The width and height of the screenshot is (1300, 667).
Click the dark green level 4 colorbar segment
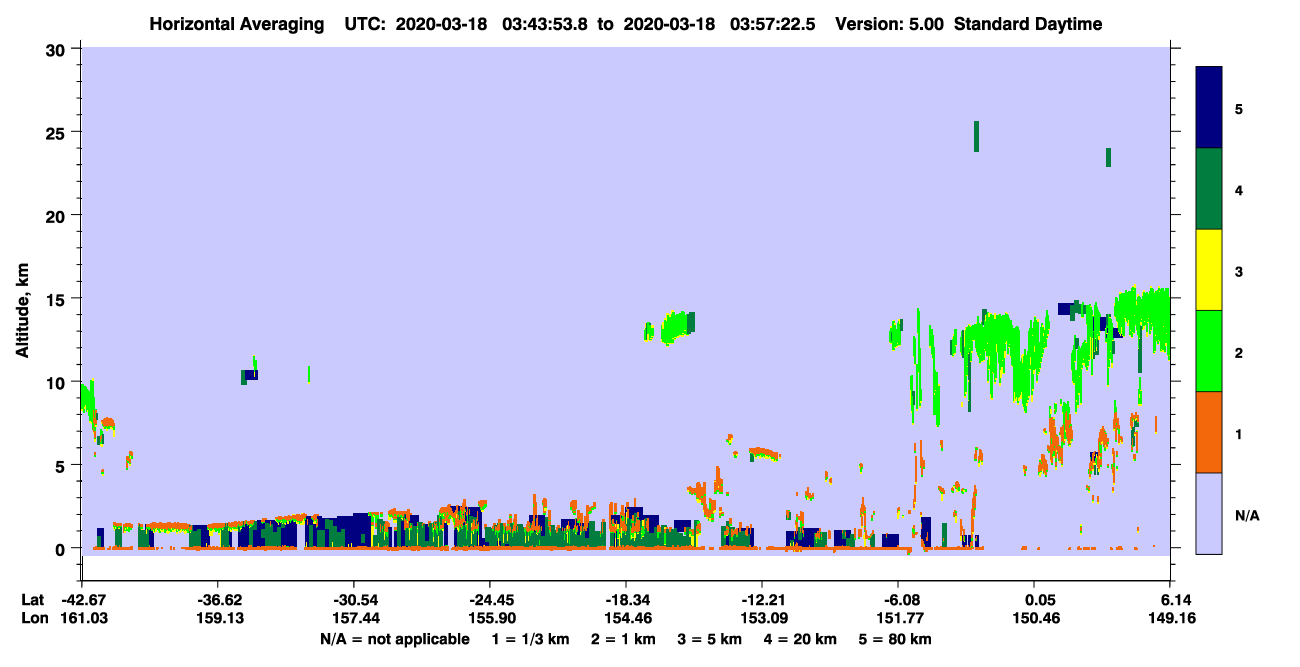pyautogui.click(x=1209, y=189)
